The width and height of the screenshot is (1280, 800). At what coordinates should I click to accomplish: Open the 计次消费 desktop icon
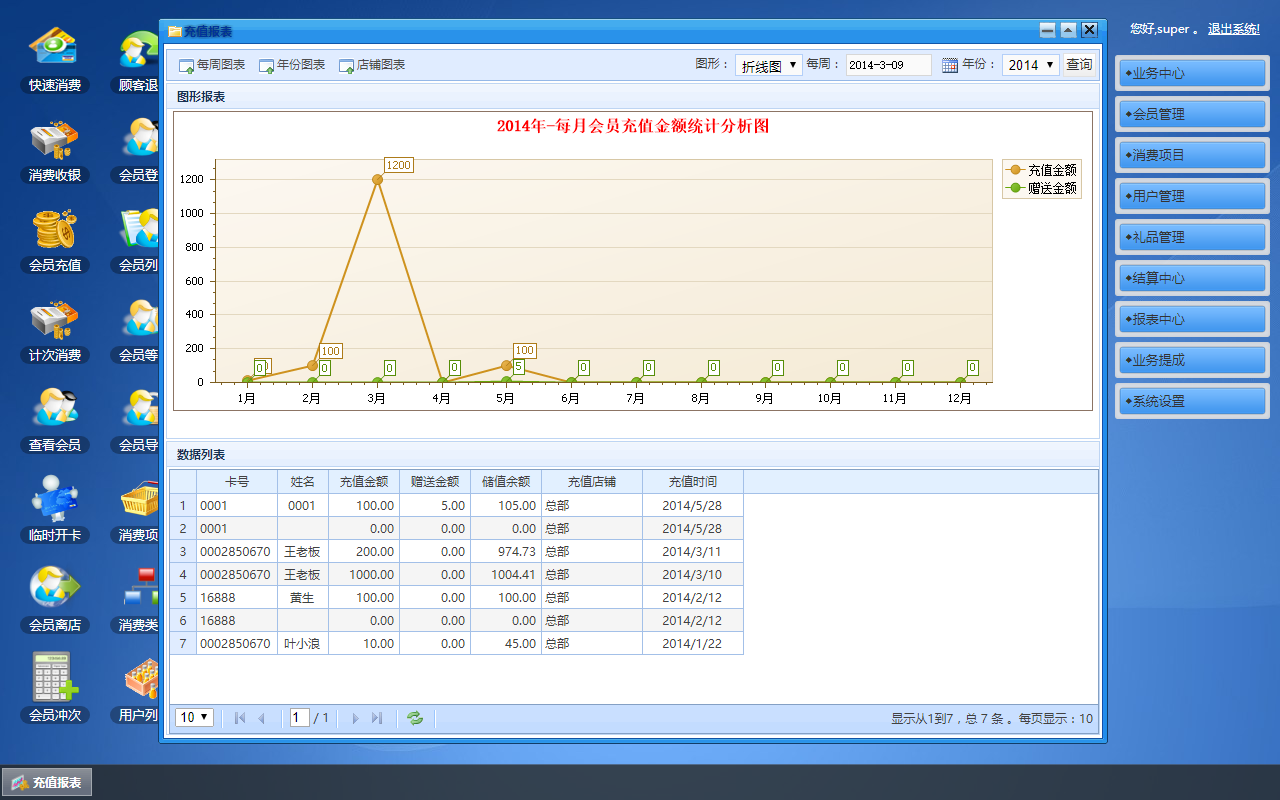[x=55, y=332]
